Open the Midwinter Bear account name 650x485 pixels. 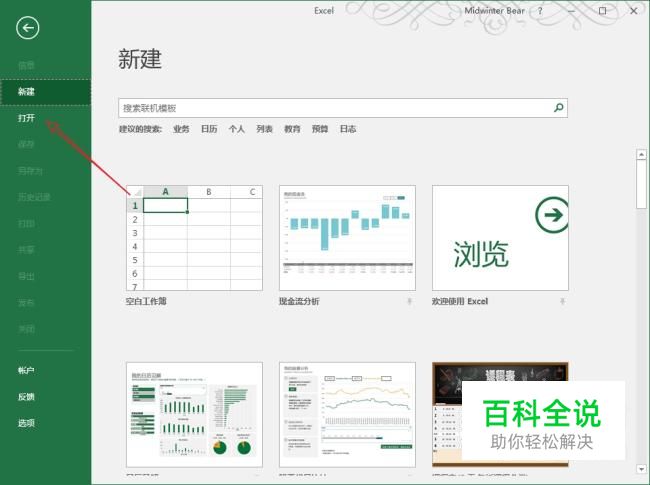494,11
